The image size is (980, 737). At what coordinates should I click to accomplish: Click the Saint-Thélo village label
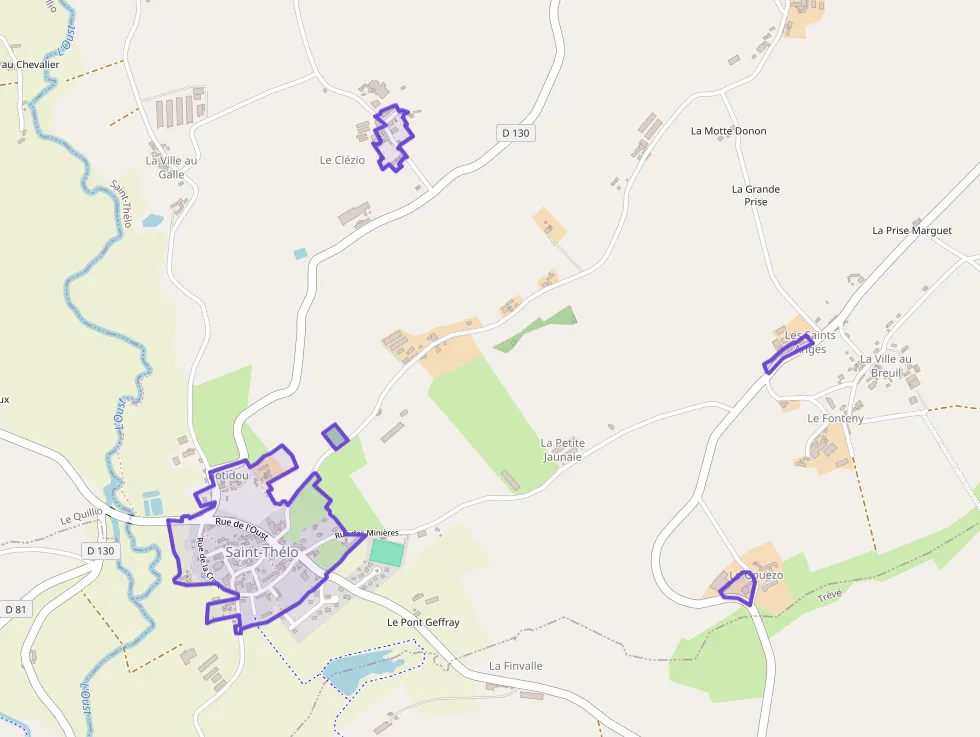click(x=262, y=552)
